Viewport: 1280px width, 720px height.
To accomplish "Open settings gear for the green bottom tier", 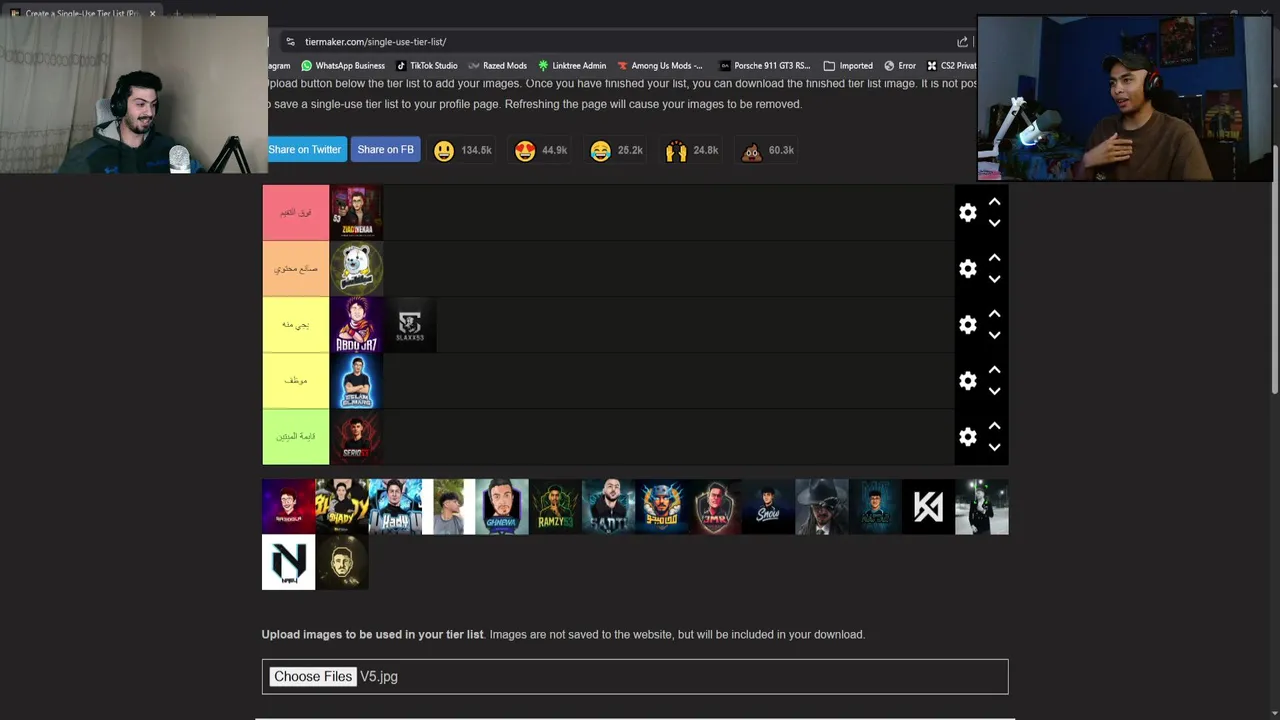I will (x=967, y=436).
